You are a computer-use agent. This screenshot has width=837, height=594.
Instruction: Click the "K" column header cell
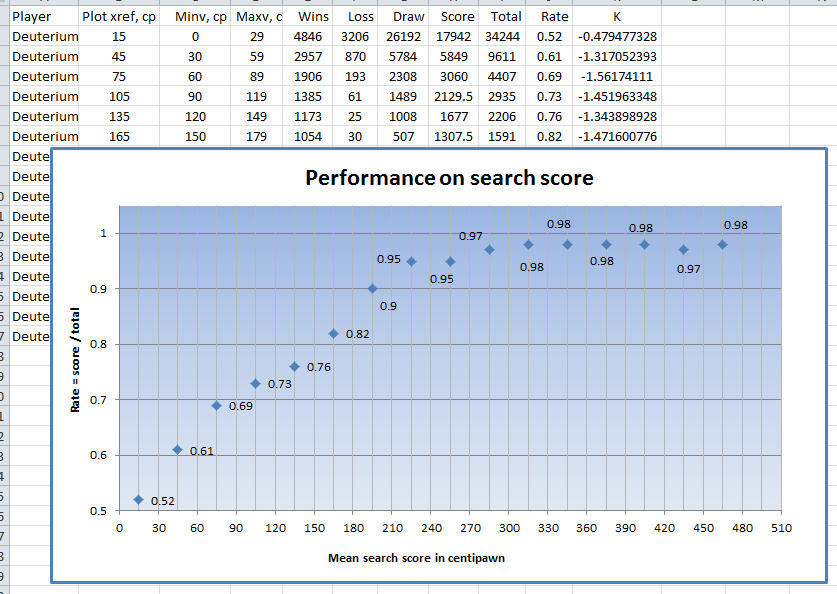615,17
